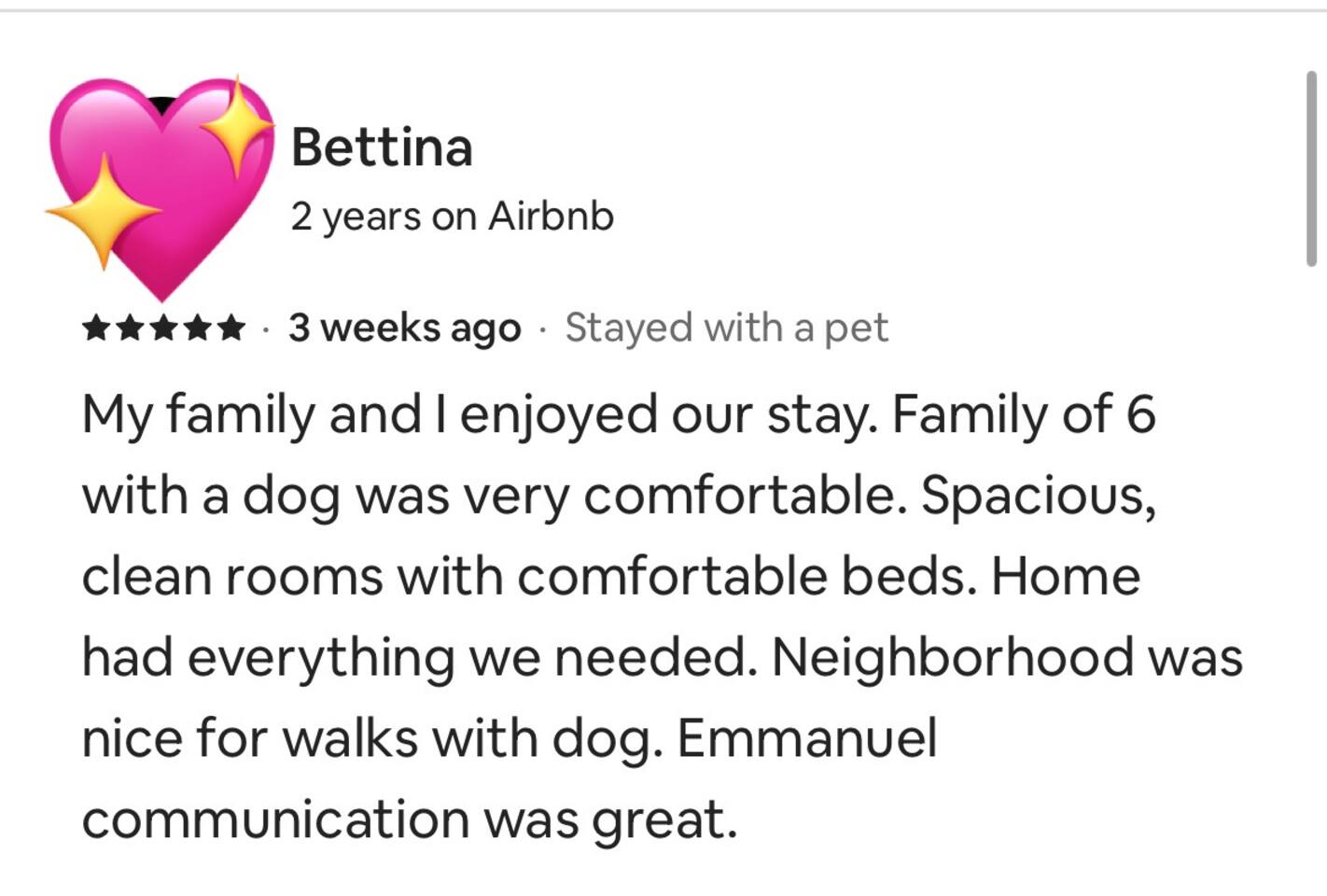Click the name "Emmanuel" in the review

[x=806, y=738]
